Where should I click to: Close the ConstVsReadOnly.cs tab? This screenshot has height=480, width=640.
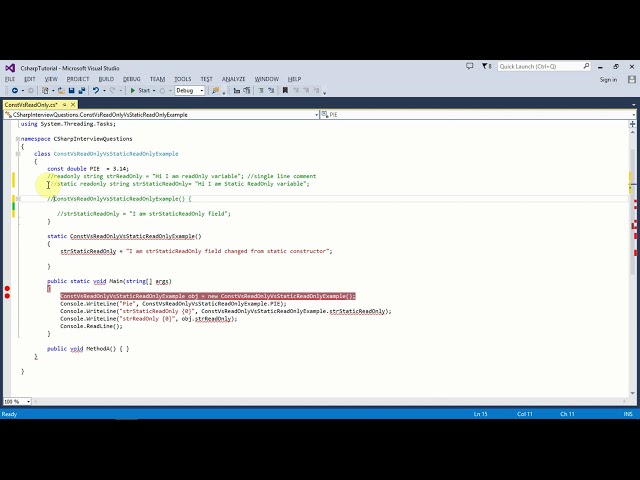click(x=73, y=105)
